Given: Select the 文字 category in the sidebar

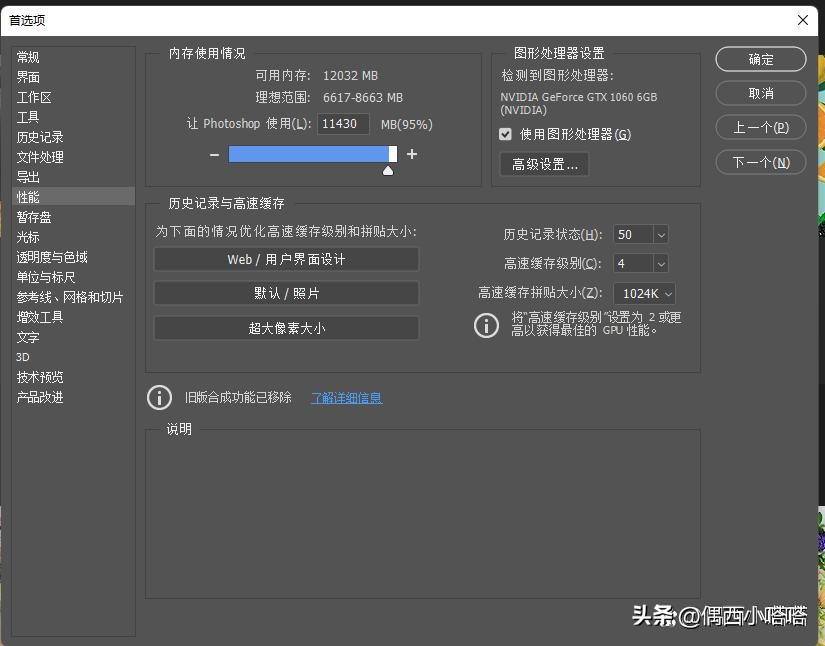Looking at the screenshot, I should 27,337.
